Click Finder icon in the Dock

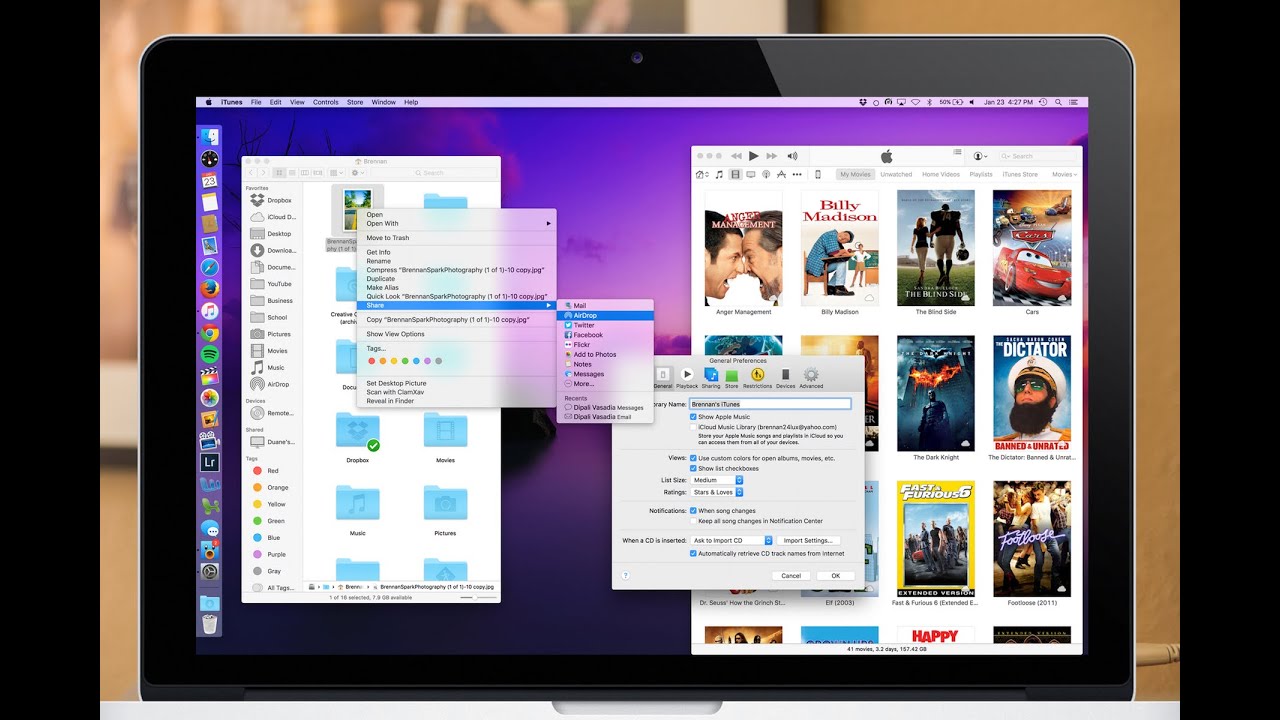coord(209,137)
